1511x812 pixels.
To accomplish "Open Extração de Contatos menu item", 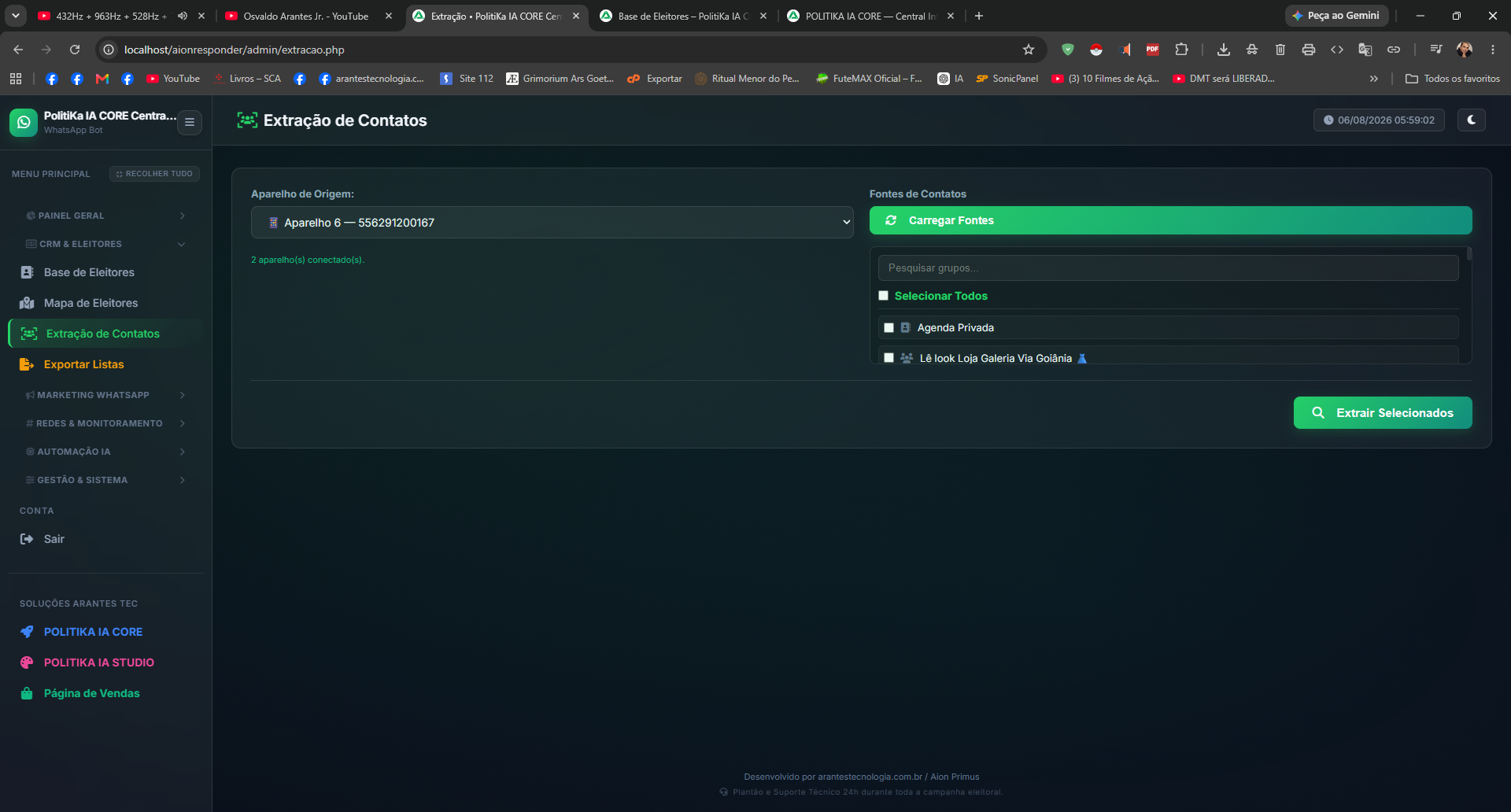I will tap(105, 334).
